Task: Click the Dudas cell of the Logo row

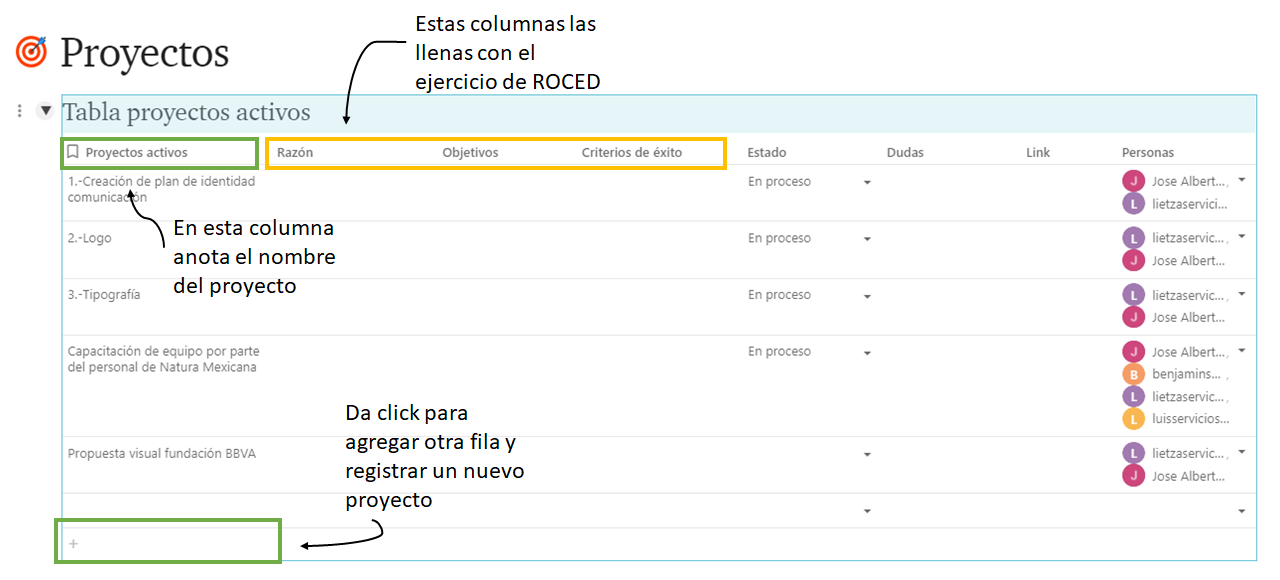Action: [945, 249]
